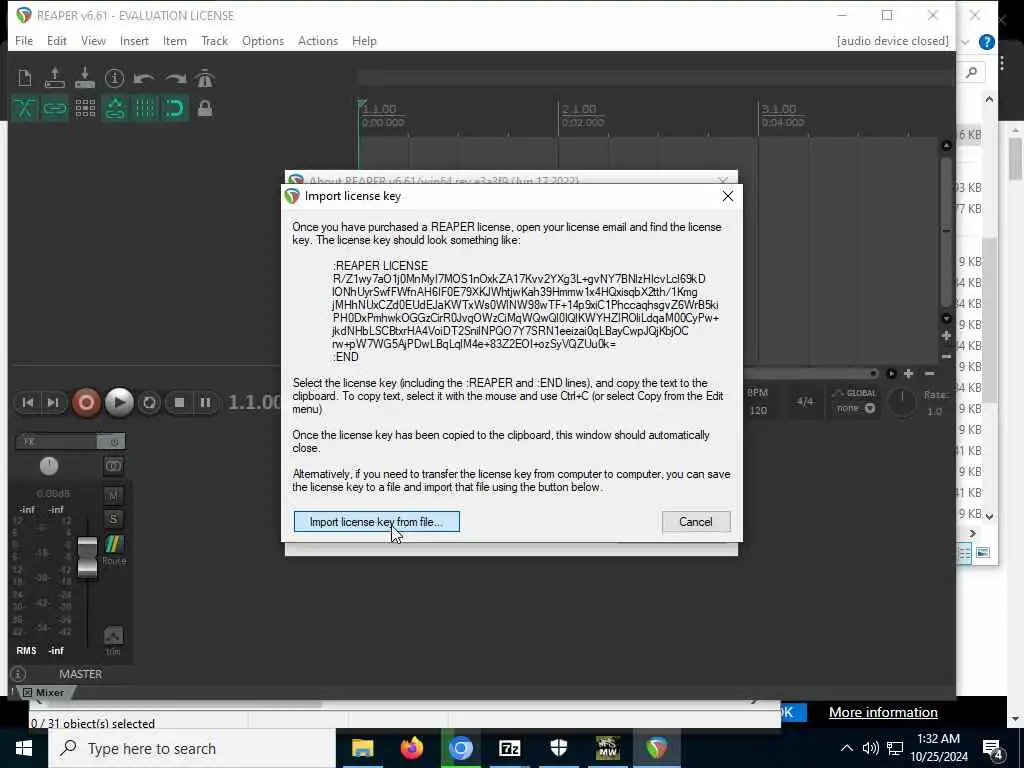Open File Explorer from taskbar

[x=362, y=748]
